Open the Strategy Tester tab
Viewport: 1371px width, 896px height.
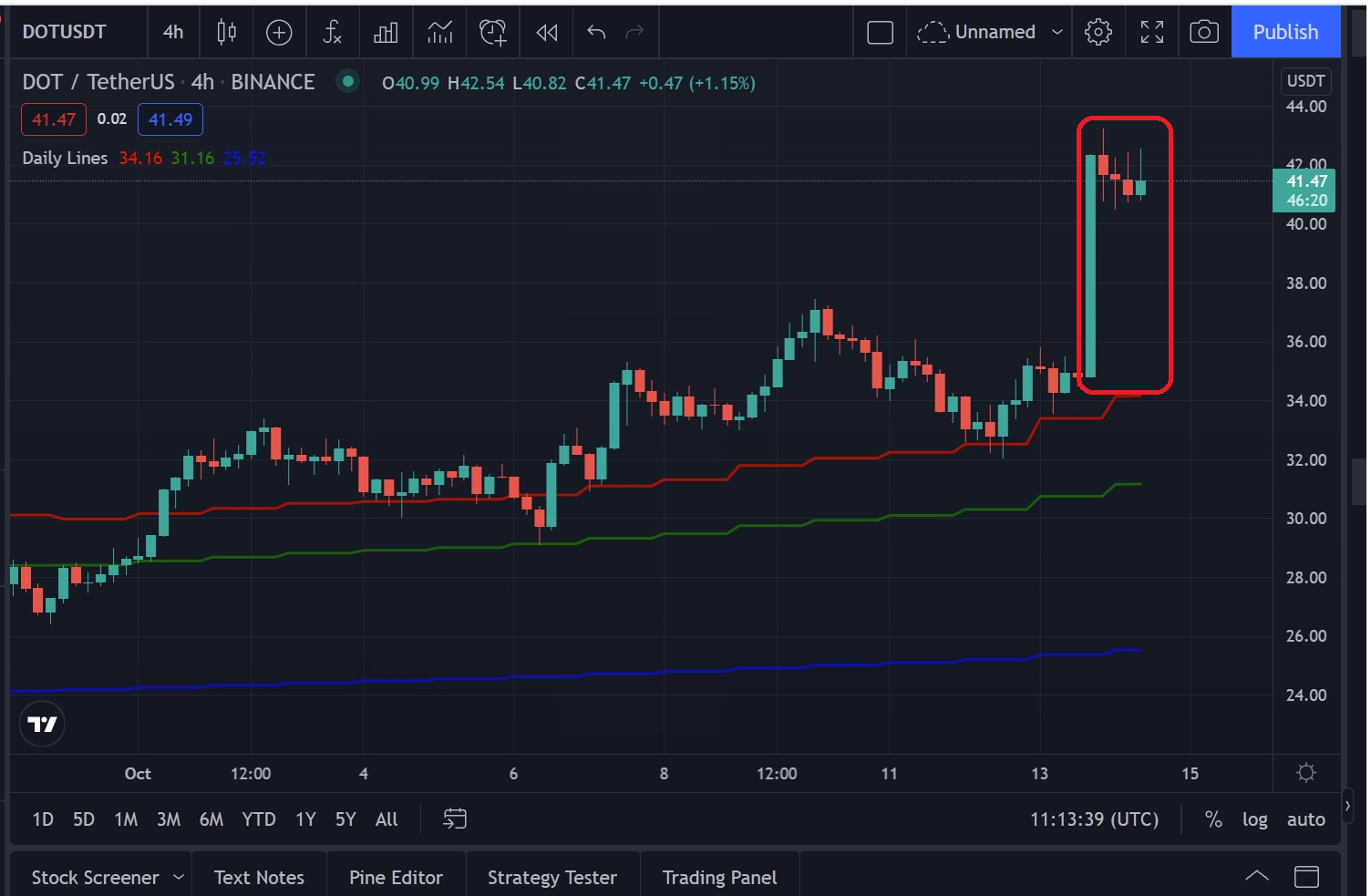click(x=552, y=877)
